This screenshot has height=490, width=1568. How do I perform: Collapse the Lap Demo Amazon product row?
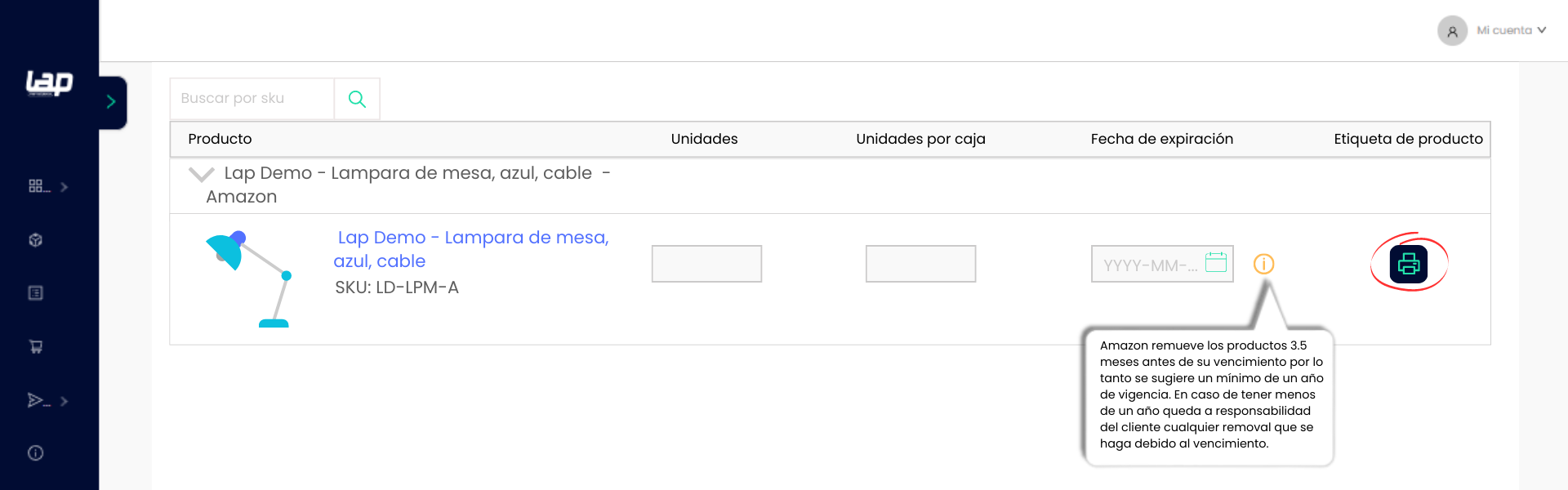(x=201, y=174)
